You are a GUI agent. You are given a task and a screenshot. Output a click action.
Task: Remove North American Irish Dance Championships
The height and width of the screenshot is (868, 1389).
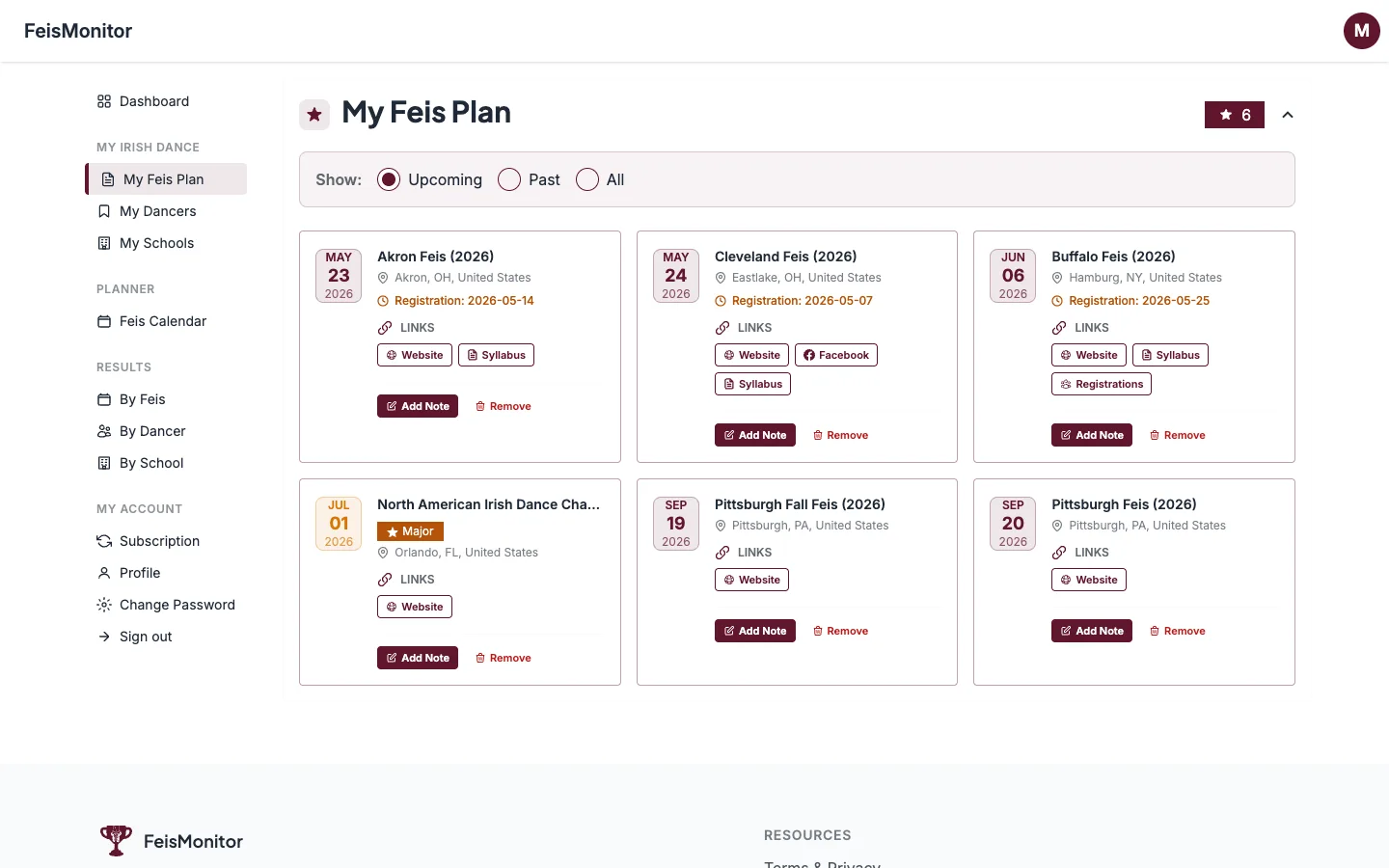coord(503,658)
